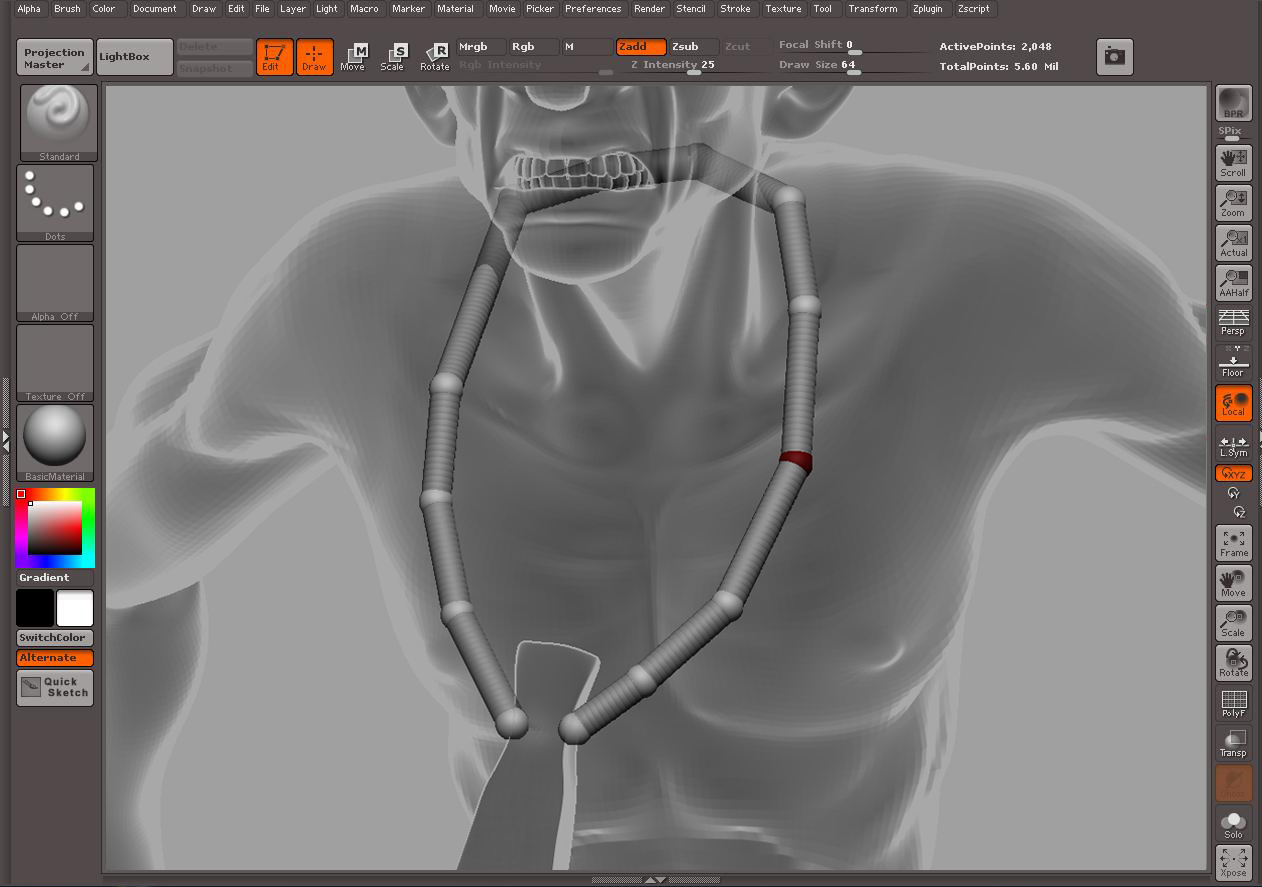Screen dimensions: 1262x887
Task: Open the Zplugin menu
Action: [x=925, y=9]
